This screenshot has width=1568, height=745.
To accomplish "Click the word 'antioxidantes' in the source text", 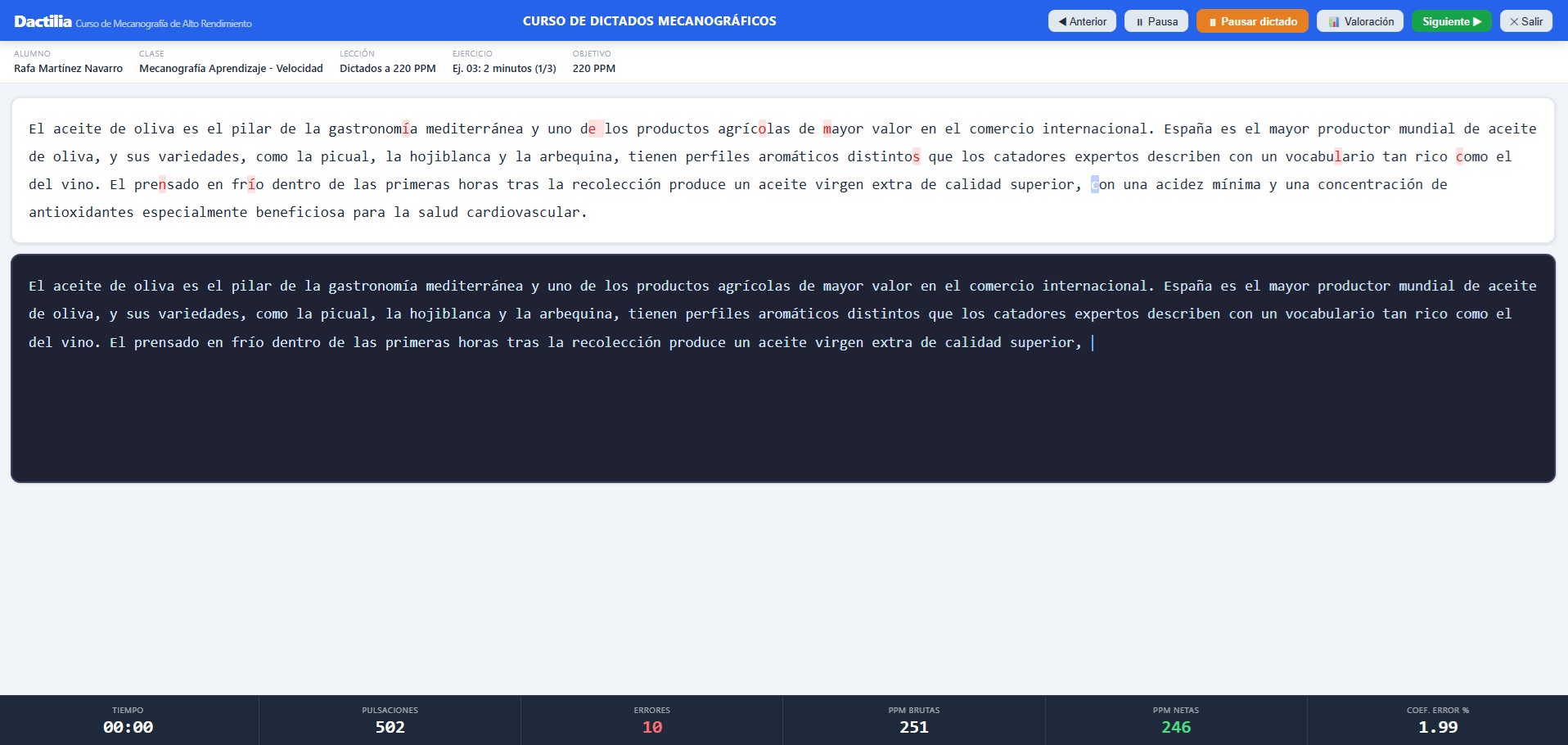I will 81,212.
